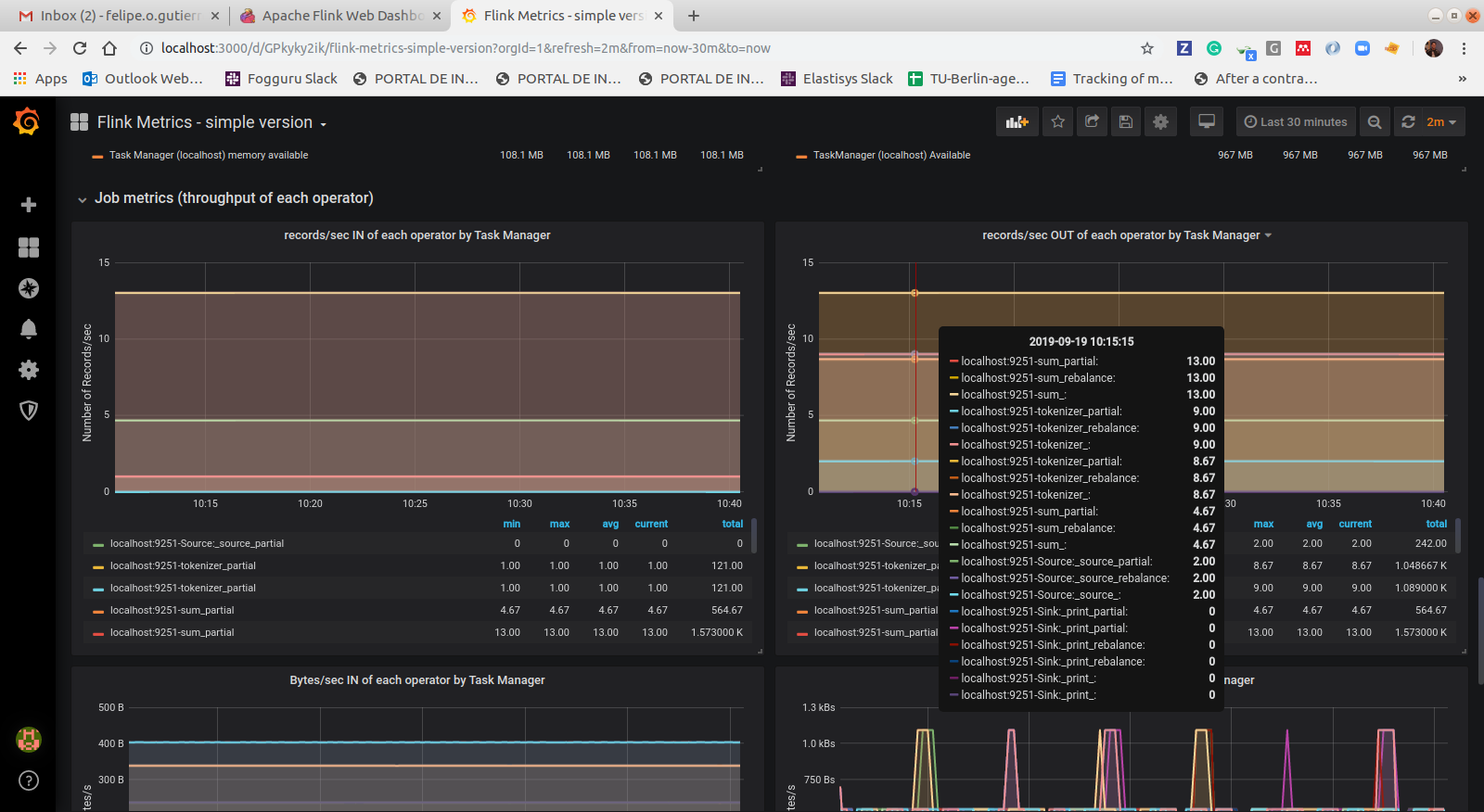
Task: Sort left legend by total column
Action: [x=732, y=525]
